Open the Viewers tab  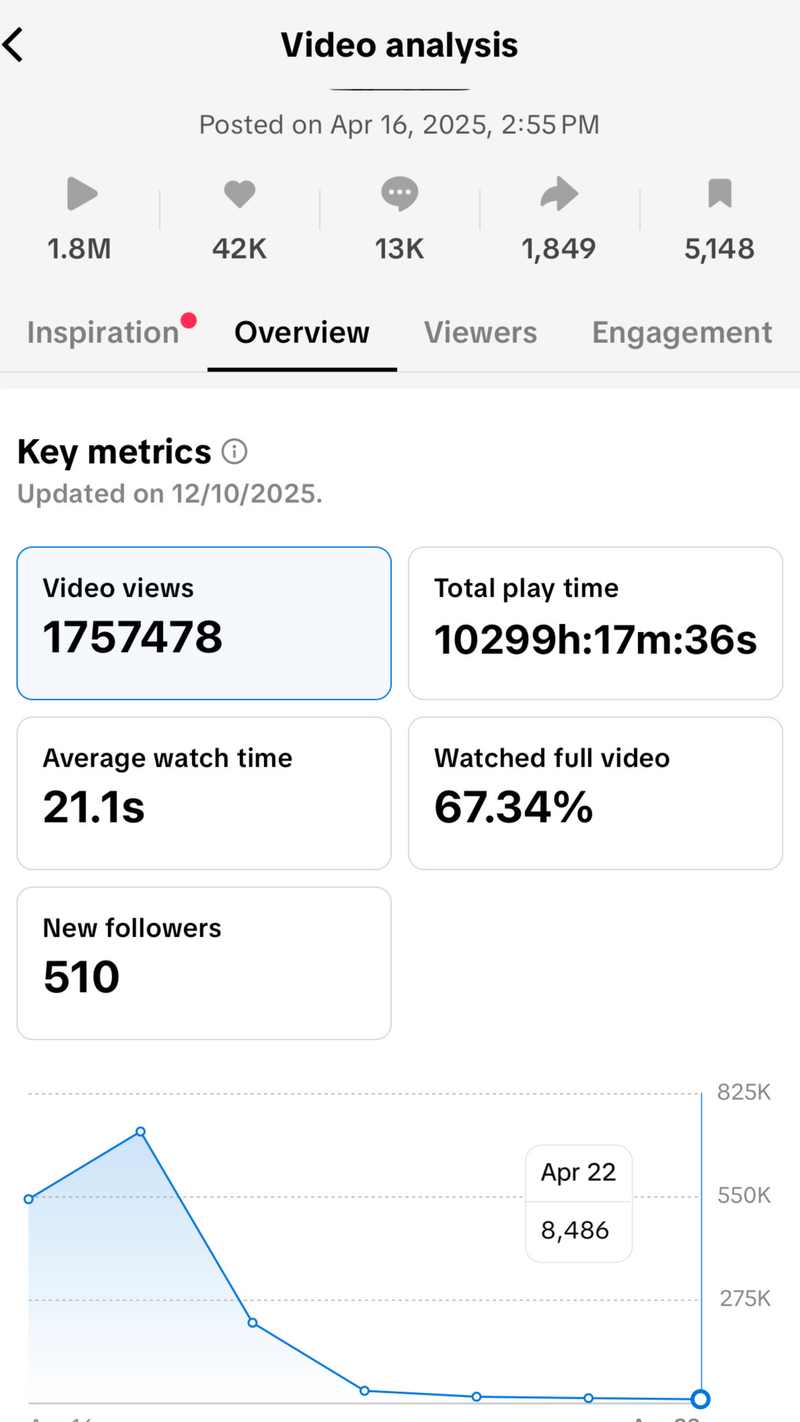480,333
